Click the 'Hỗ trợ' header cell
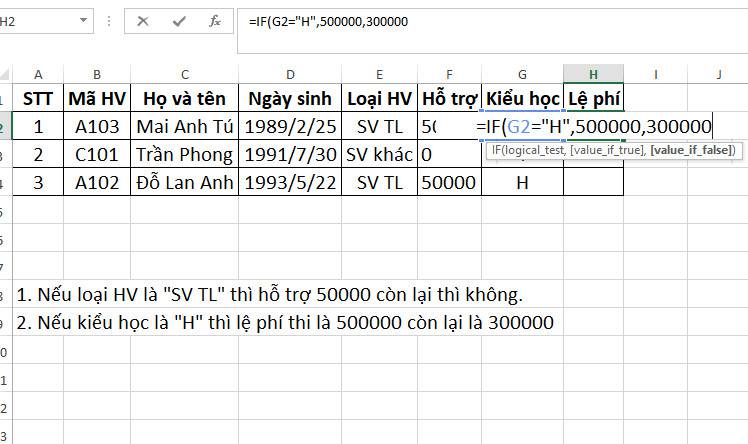The width and height of the screenshot is (748, 444). [x=449, y=98]
